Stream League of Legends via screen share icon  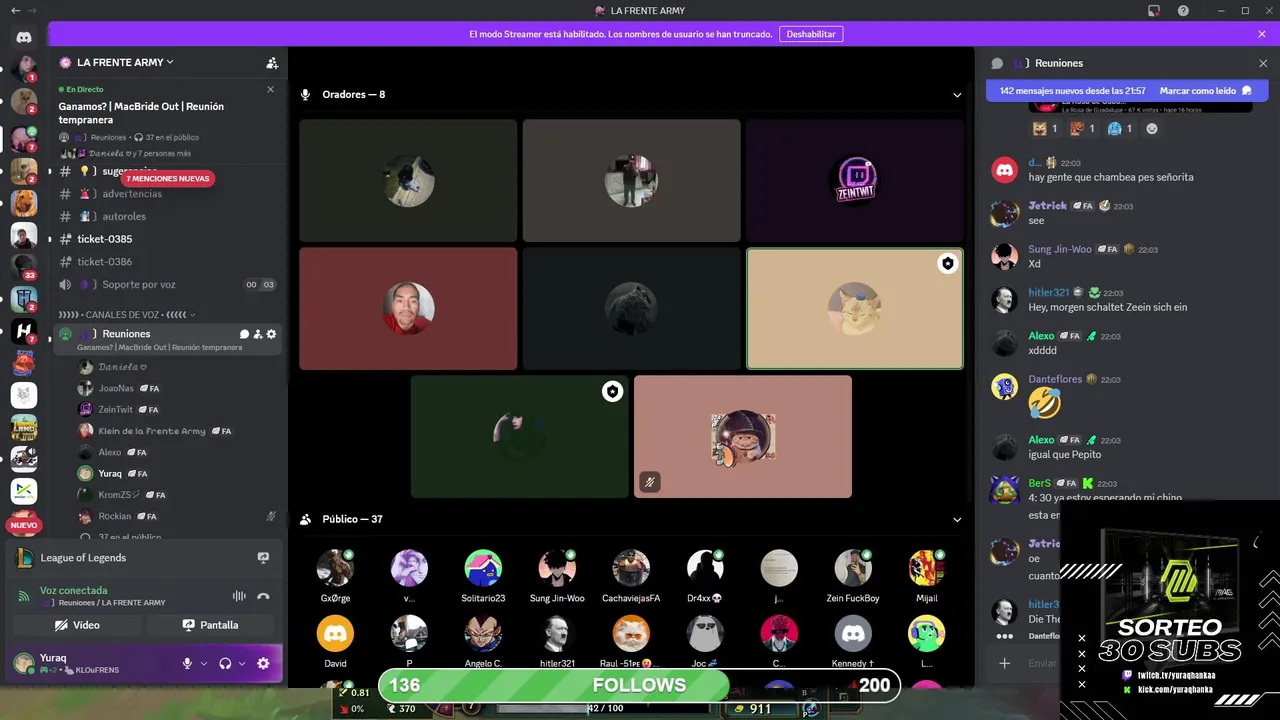click(x=263, y=558)
